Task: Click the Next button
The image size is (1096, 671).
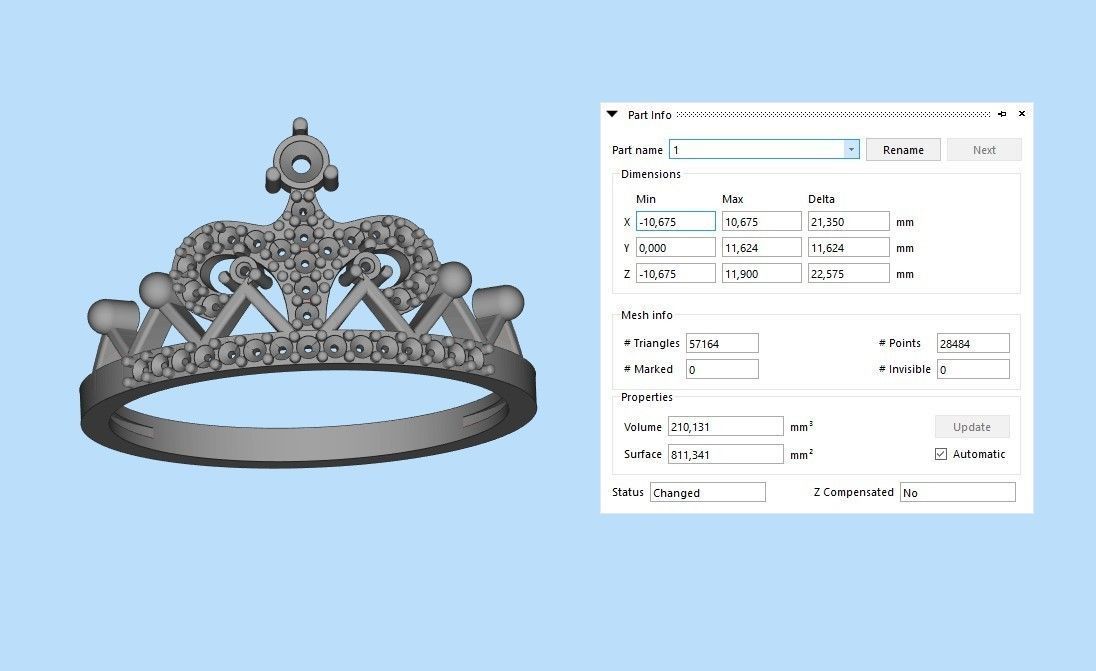Action: 984,150
